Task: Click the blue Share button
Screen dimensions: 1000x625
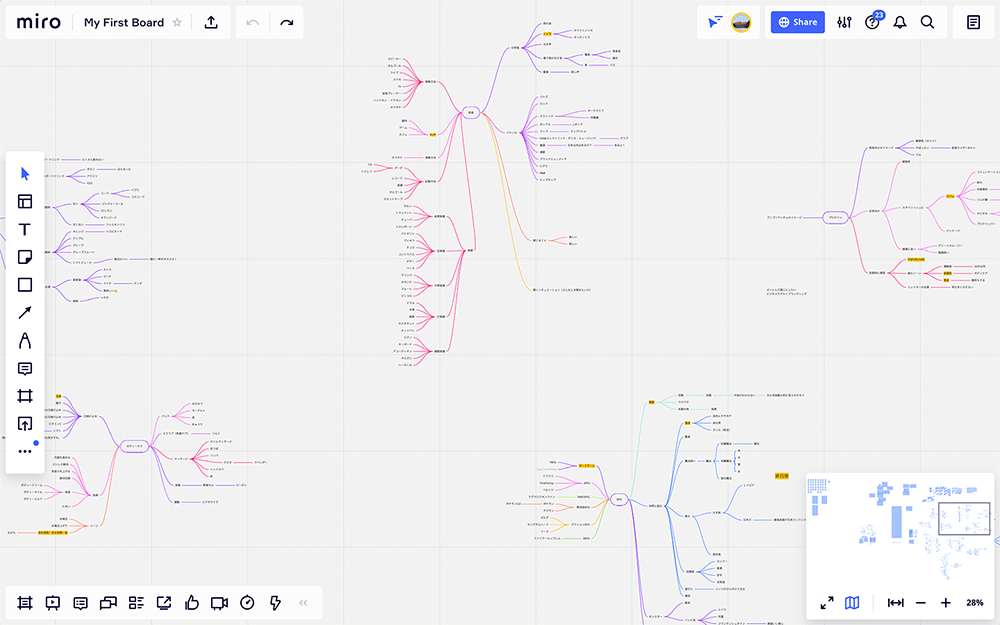Action: click(x=797, y=22)
